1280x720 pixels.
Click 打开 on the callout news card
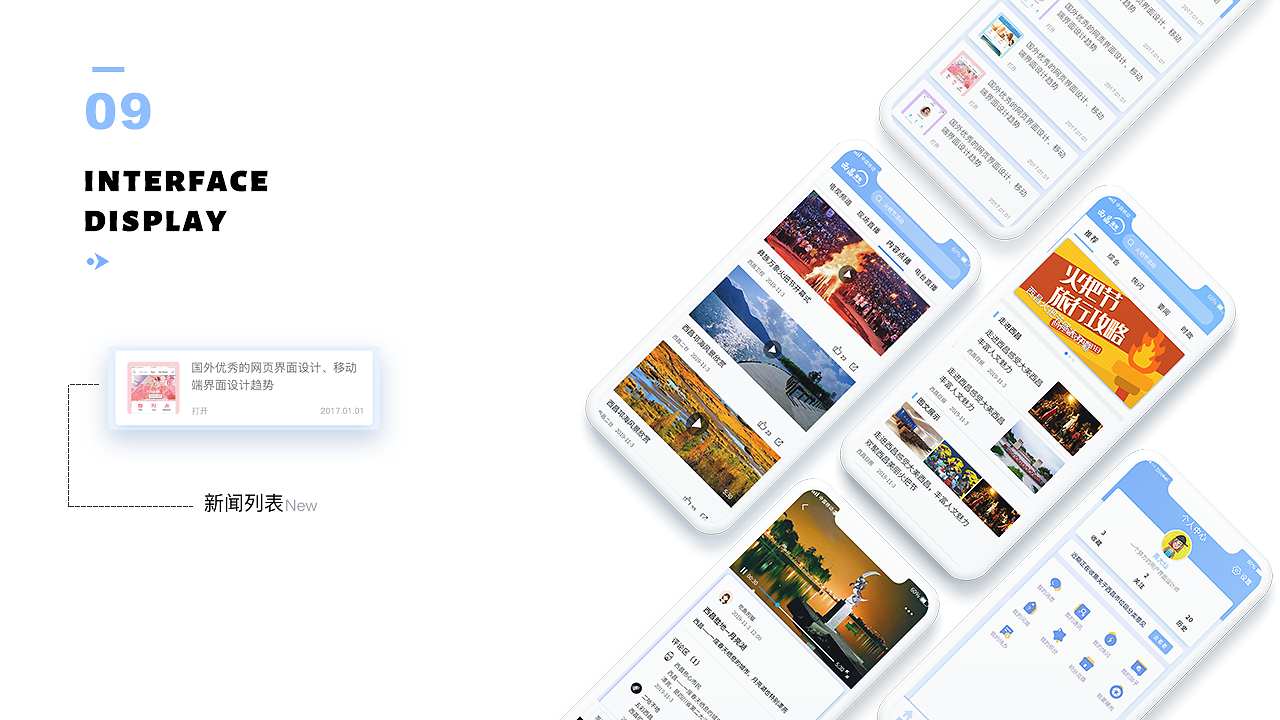pos(200,411)
